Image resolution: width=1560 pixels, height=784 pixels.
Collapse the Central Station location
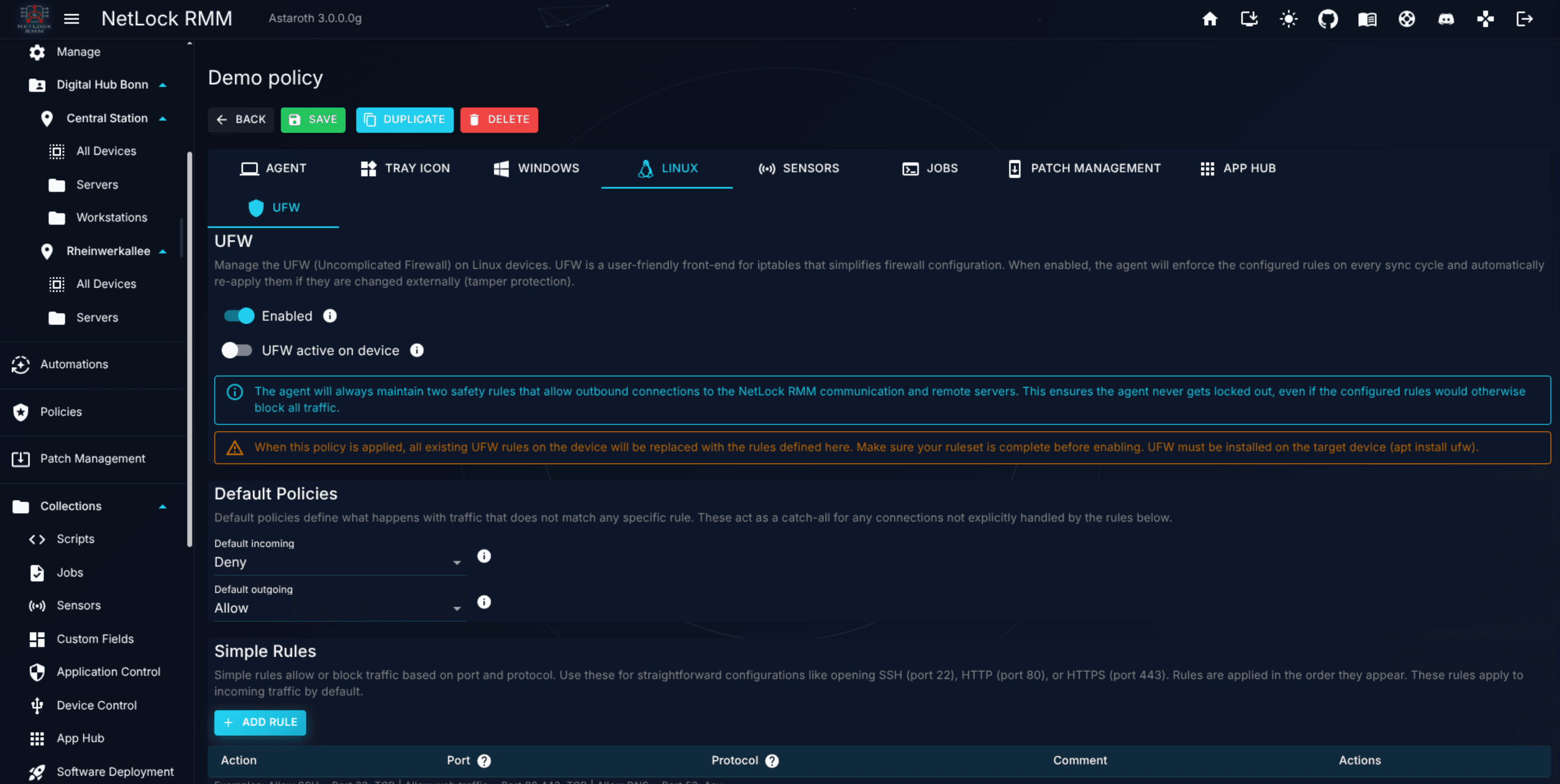162,119
